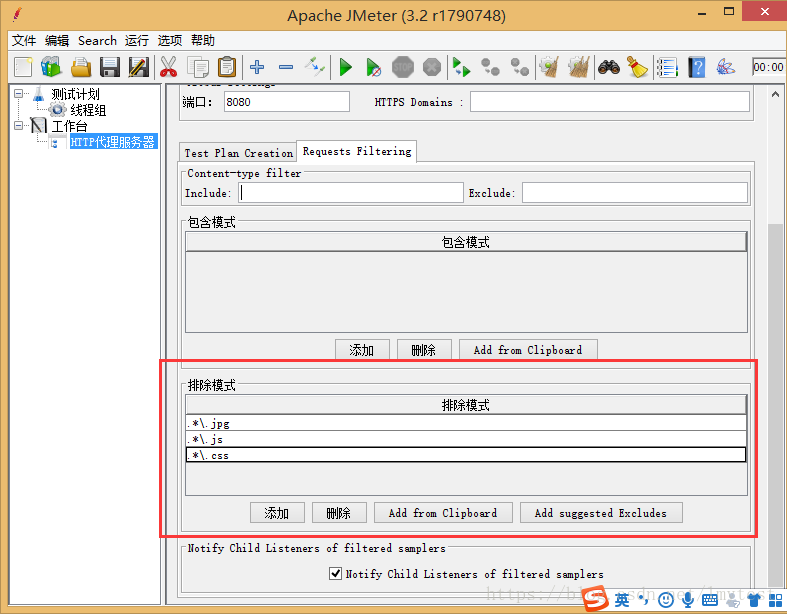Start the test with green play icon

(345, 67)
